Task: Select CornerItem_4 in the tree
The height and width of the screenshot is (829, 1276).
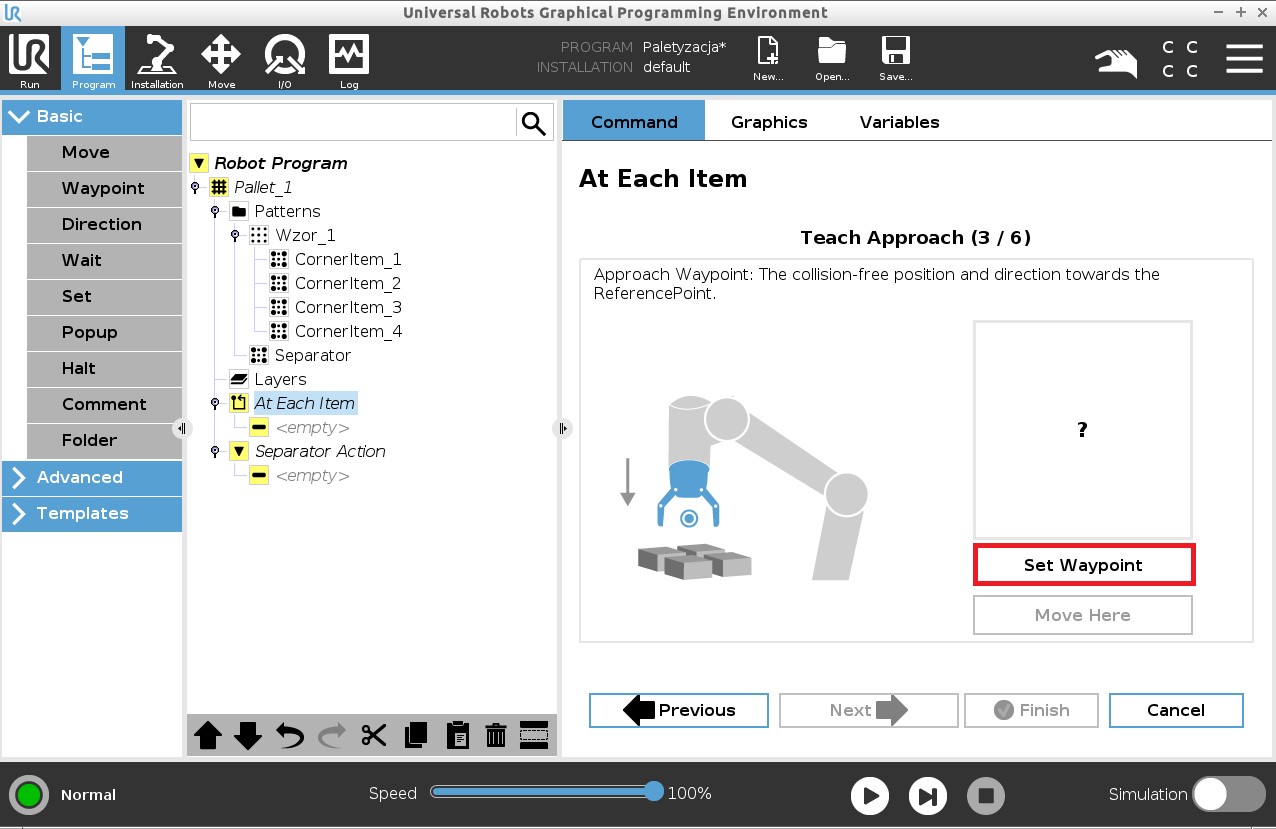Action: tap(347, 331)
